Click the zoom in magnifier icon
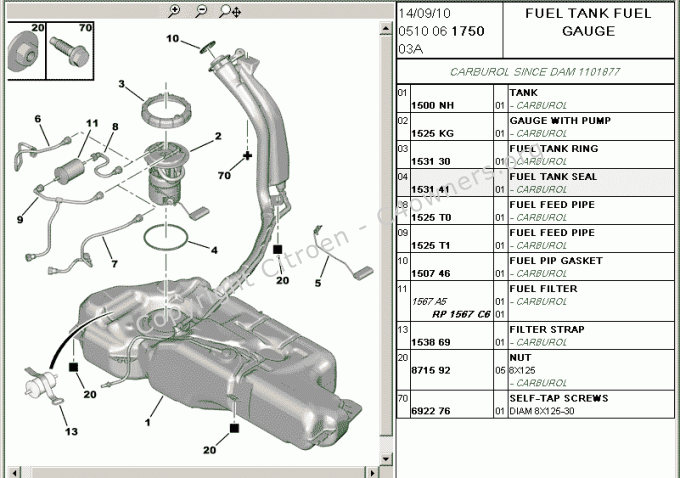 click(x=174, y=11)
